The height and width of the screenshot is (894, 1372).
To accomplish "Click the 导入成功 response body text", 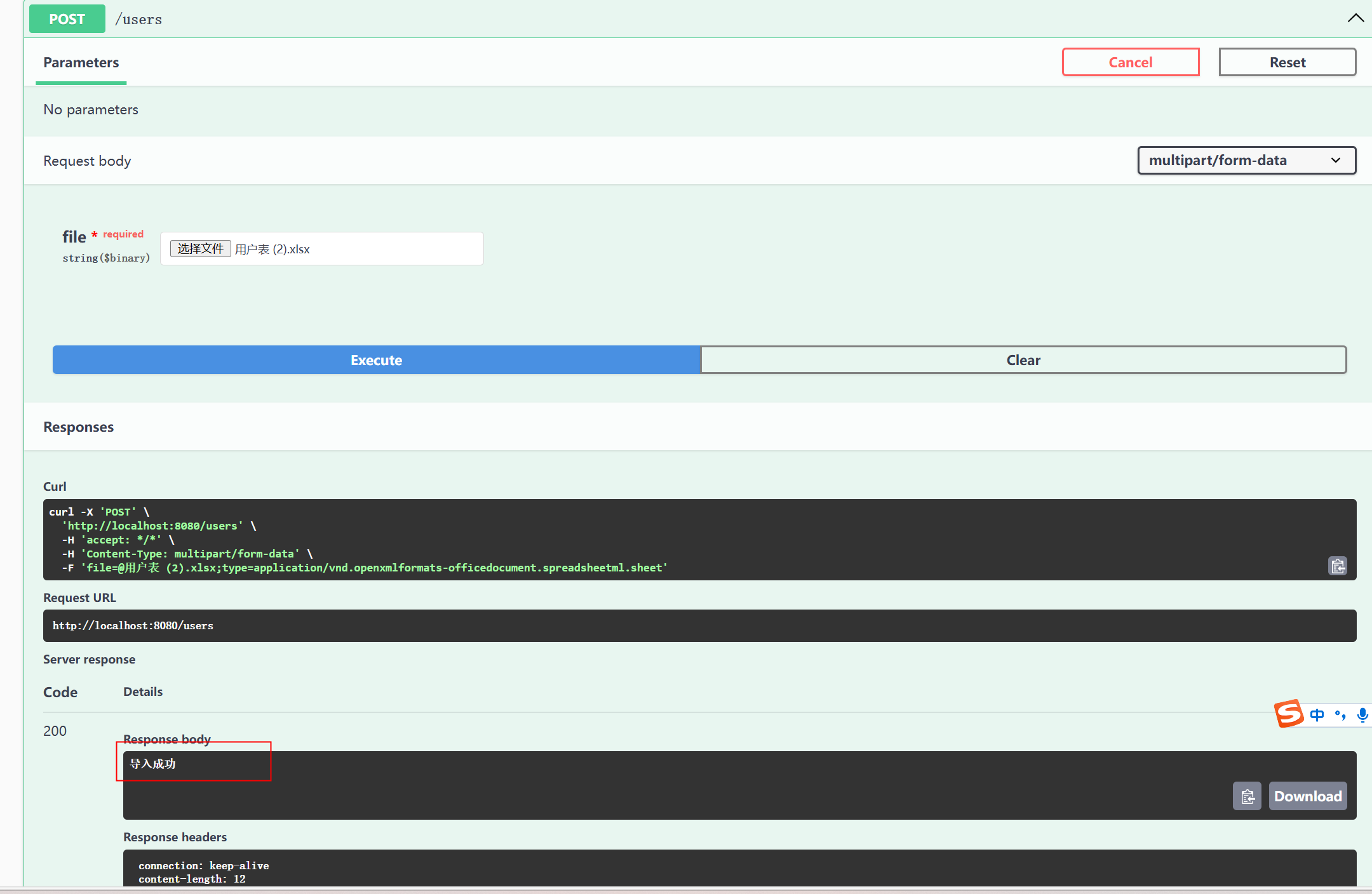I will 152,764.
